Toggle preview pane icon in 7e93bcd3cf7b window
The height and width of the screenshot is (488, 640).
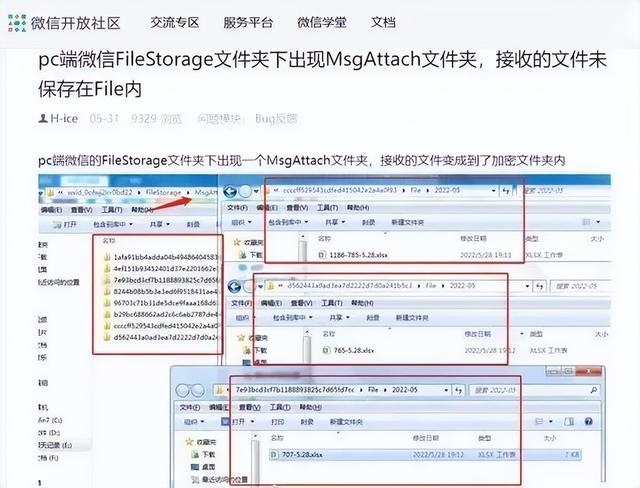click(x=569, y=421)
